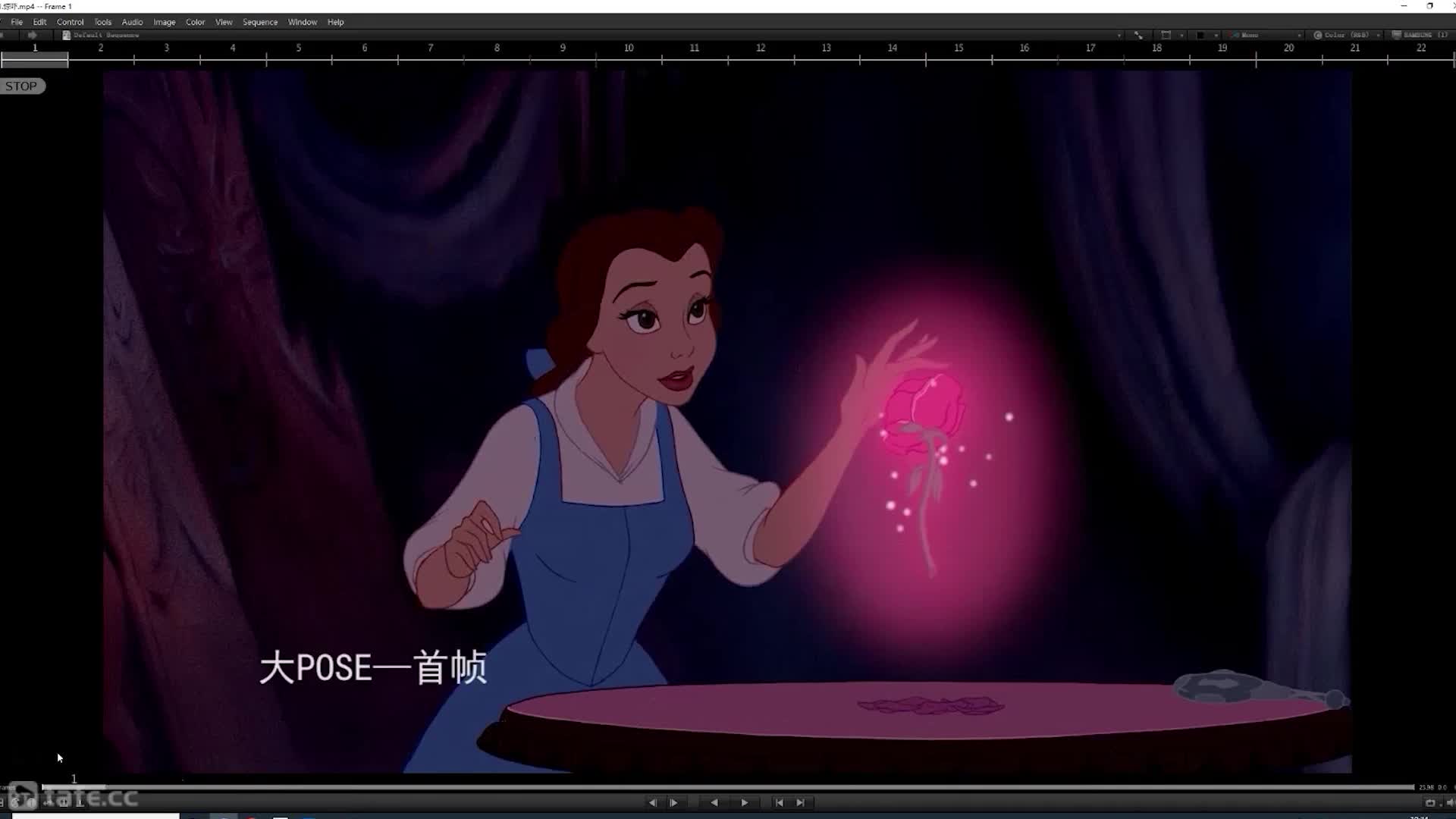Viewport: 1456px width, 819px height.
Task: Minimize the player window
Action: click(x=1404, y=6)
